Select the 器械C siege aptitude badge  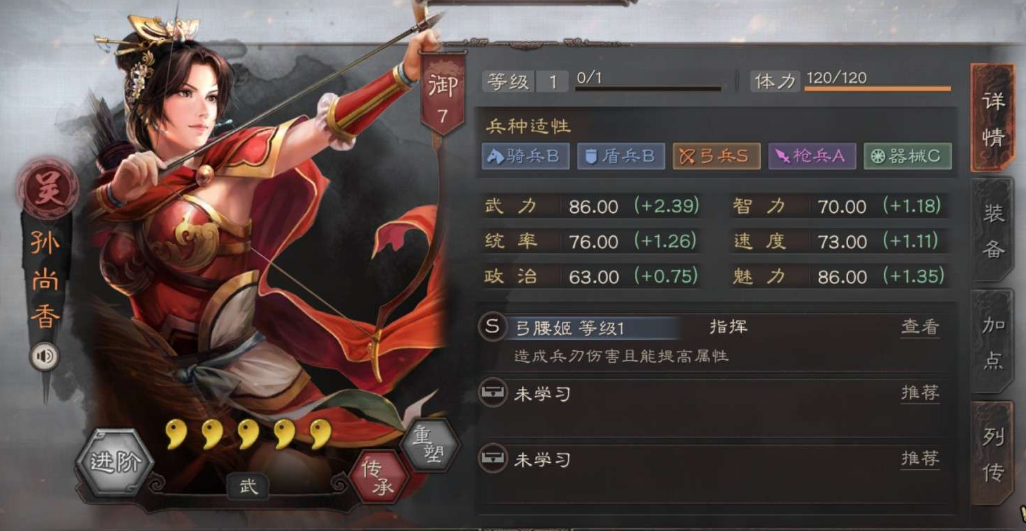[x=908, y=156]
